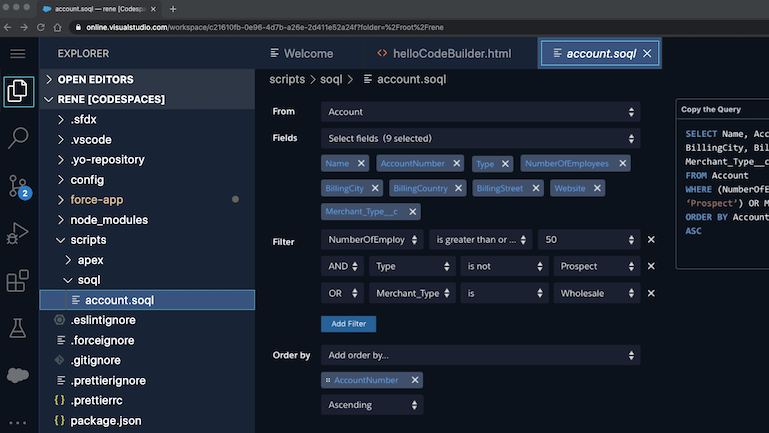Delete the Type is not Prospect filter
The height and width of the screenshot is (433, 769).
(651, 266)
